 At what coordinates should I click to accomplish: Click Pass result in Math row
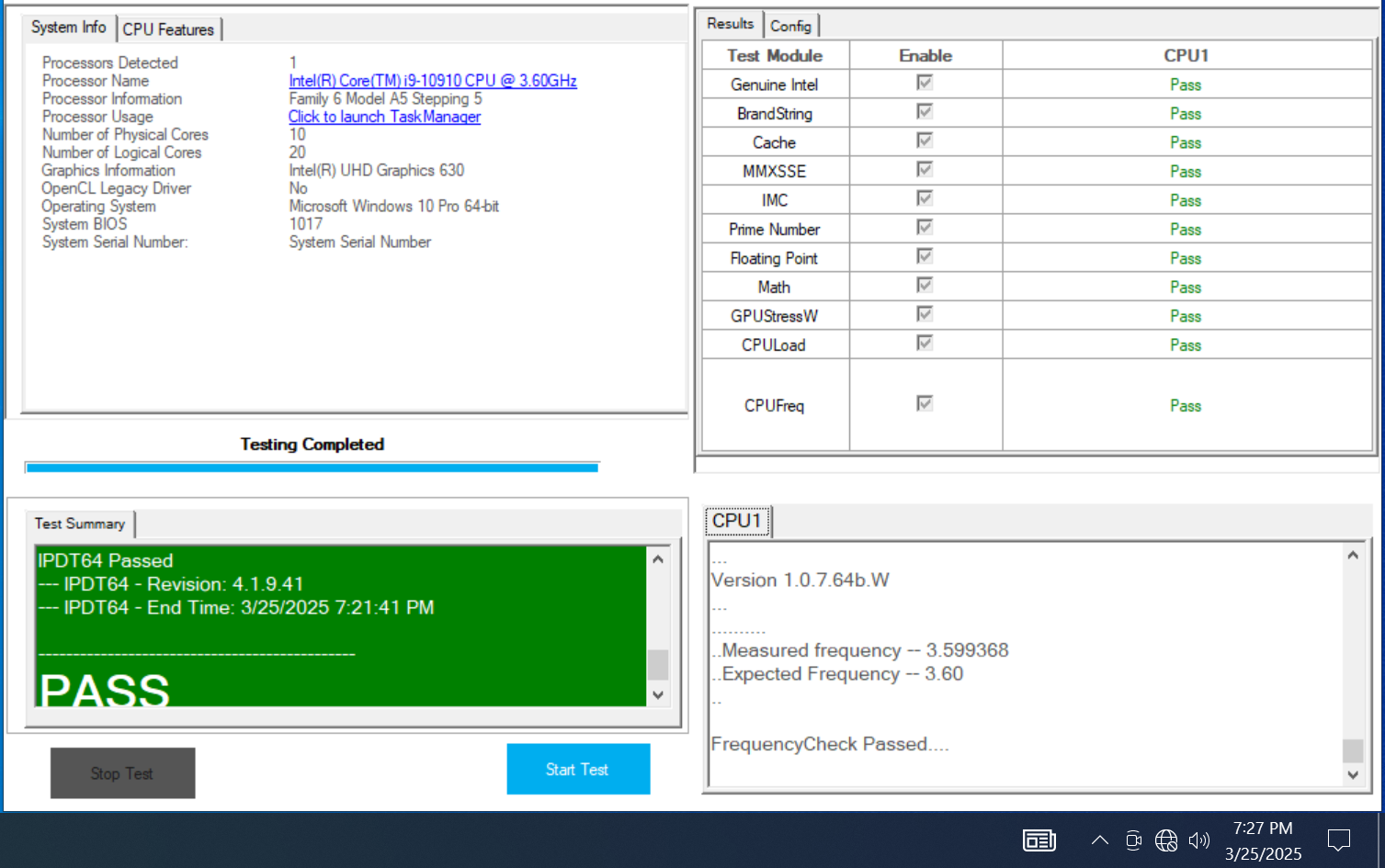coord(1186,287)
